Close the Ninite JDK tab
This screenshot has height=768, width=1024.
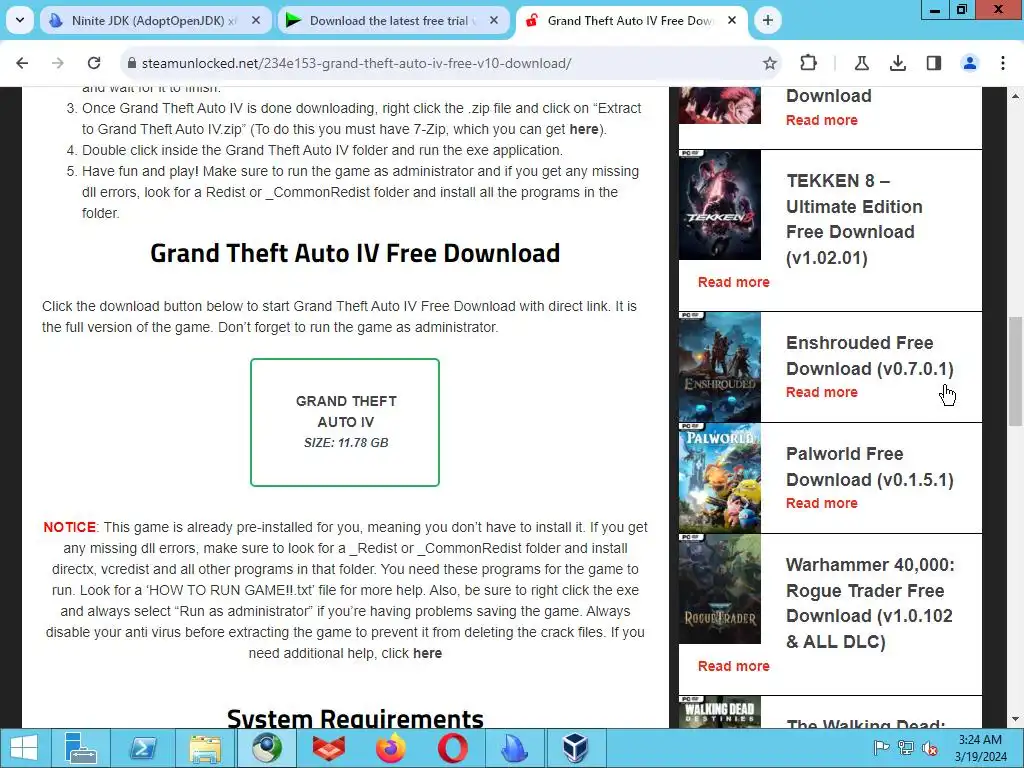coord(256,20)
